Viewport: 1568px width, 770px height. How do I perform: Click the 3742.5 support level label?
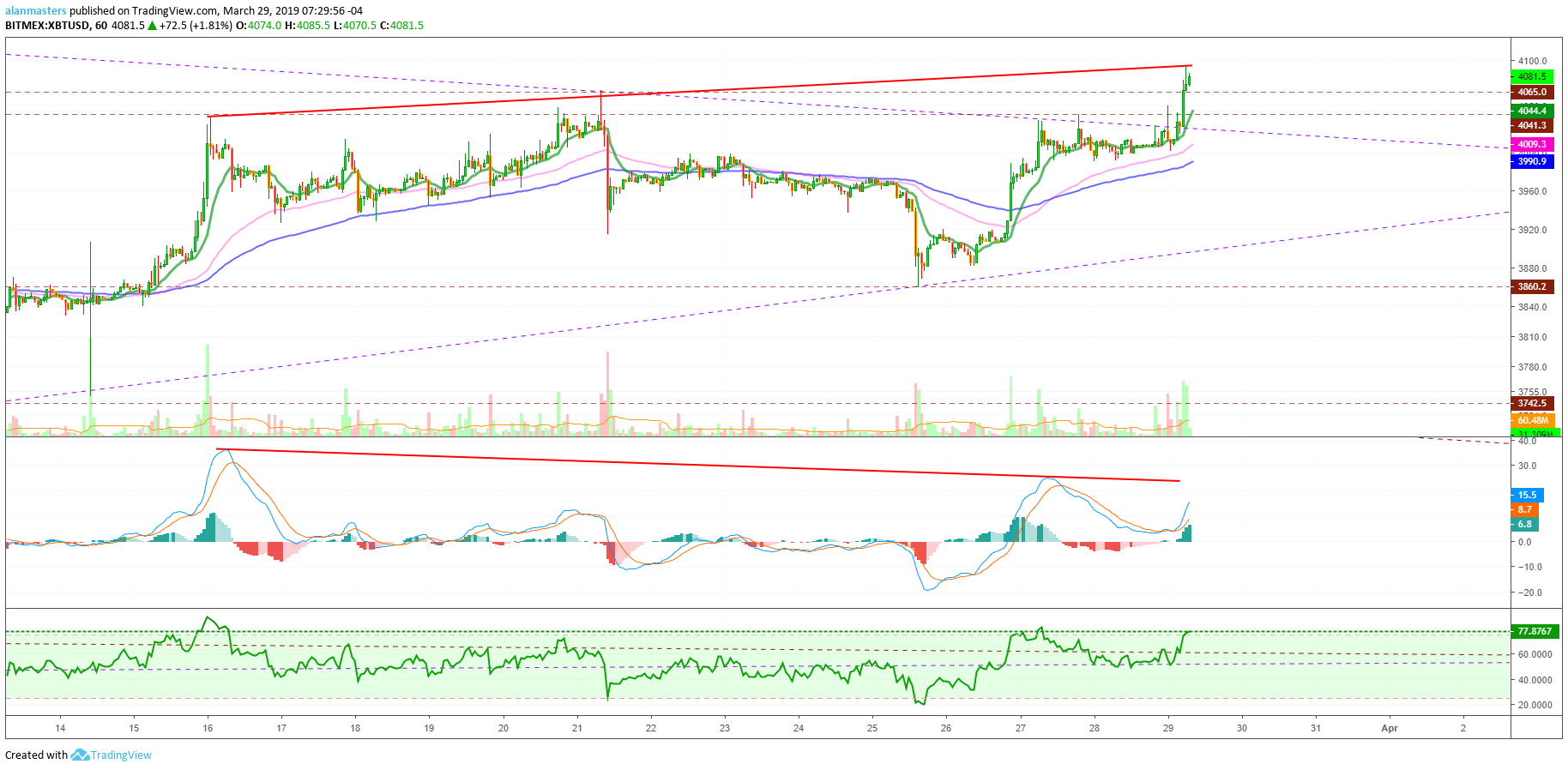click(1532, 403)
